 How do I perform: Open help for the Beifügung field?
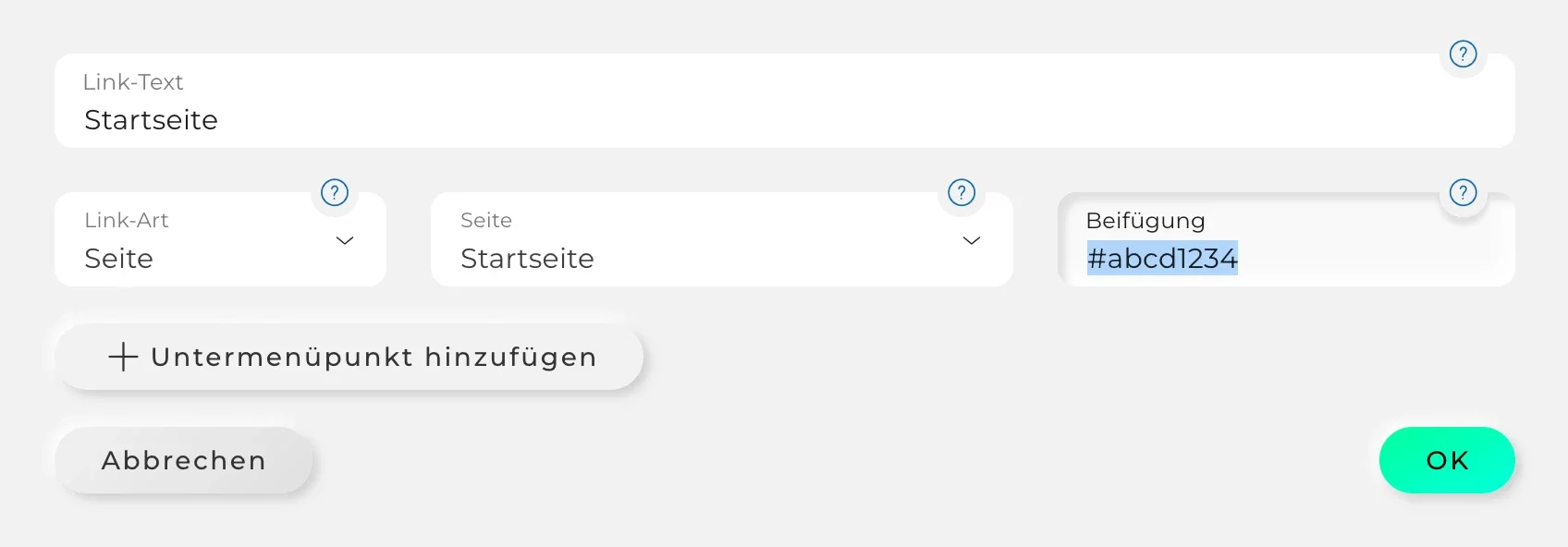coord(1463,192)
